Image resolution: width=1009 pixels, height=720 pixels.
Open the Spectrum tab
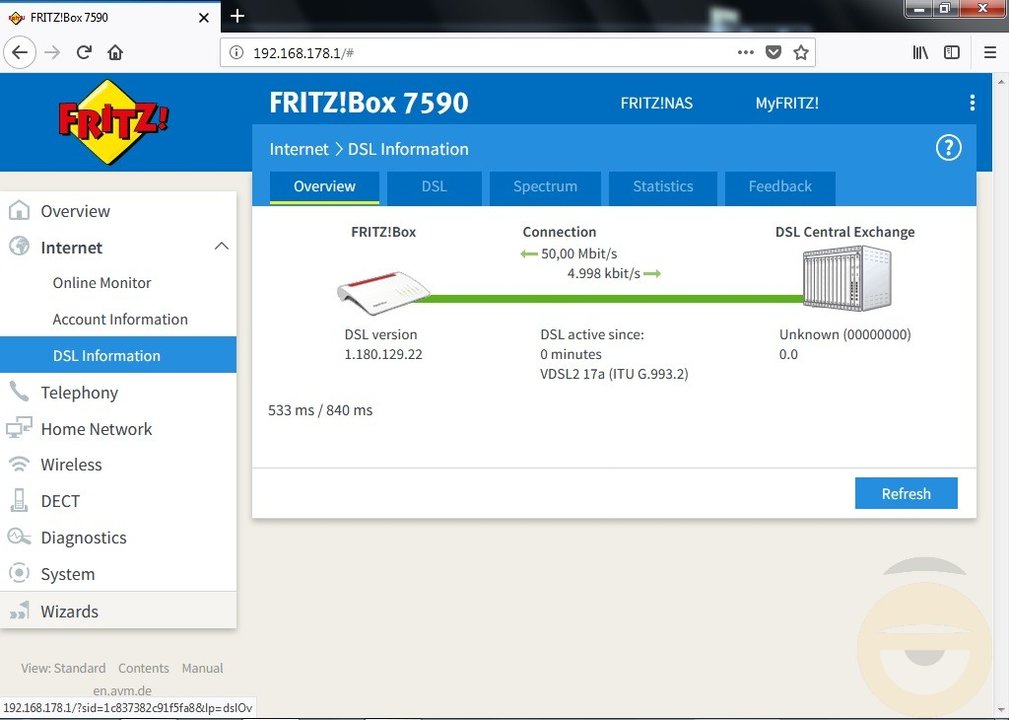(x=545, y=187)
